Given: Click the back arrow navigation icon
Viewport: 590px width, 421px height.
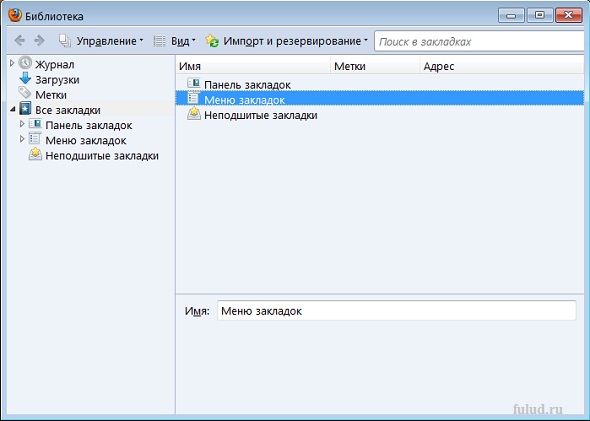Looking at the screenshot, I should [x=20, y=41].
